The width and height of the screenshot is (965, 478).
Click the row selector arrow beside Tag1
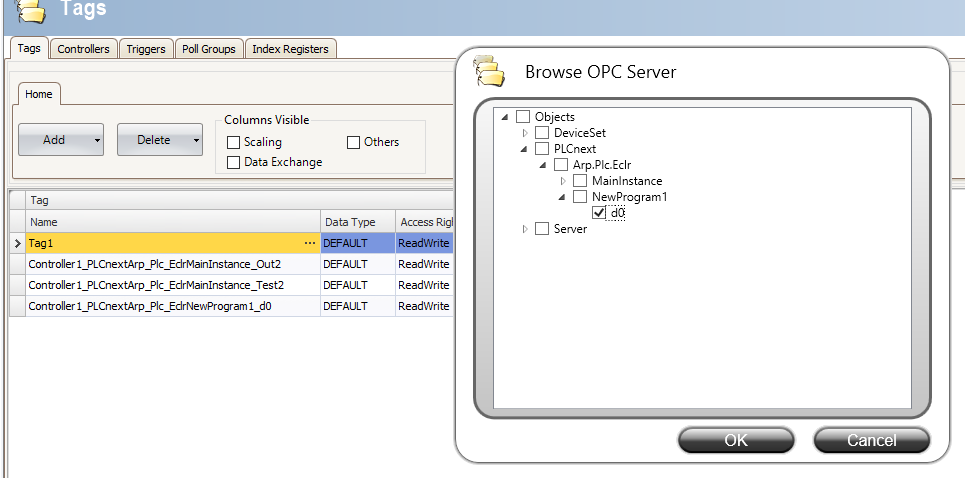[17, 243]
